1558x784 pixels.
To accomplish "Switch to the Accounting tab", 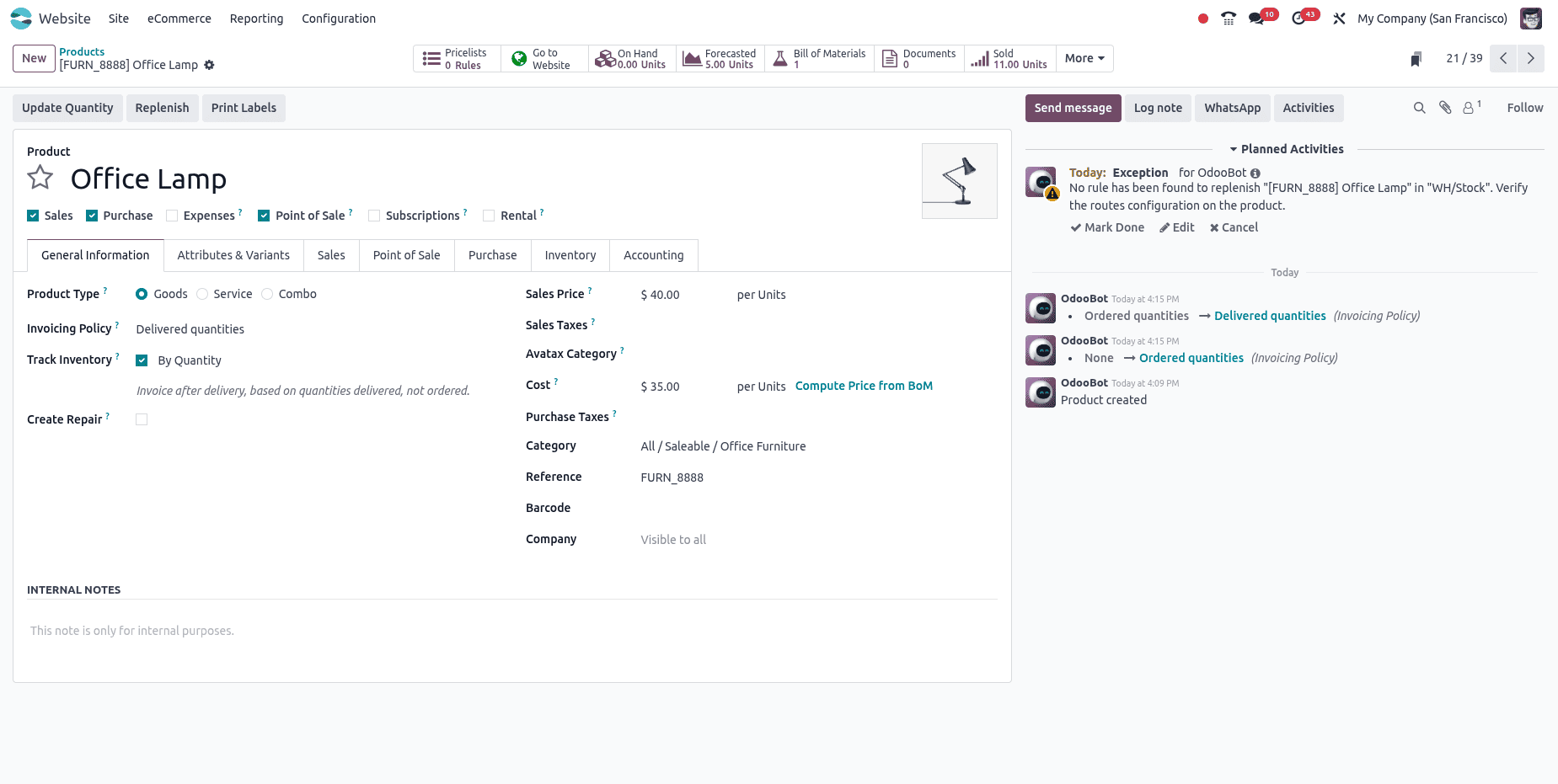I will click(x=654, y=255).
